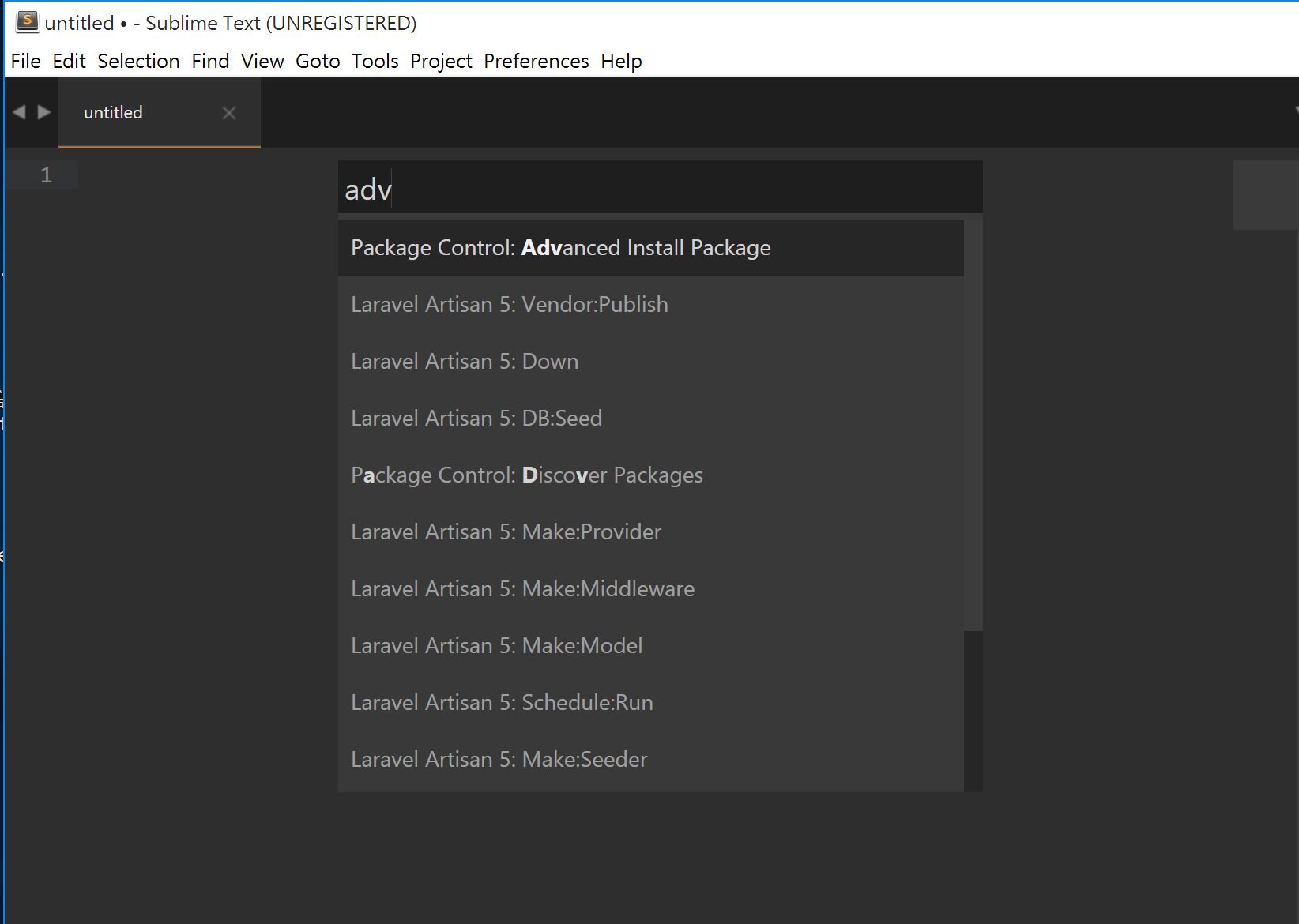This screenshot has height=924, width=1299.
Task: Open the File menu
Action: pyautogui.click(x=25, y=61)
